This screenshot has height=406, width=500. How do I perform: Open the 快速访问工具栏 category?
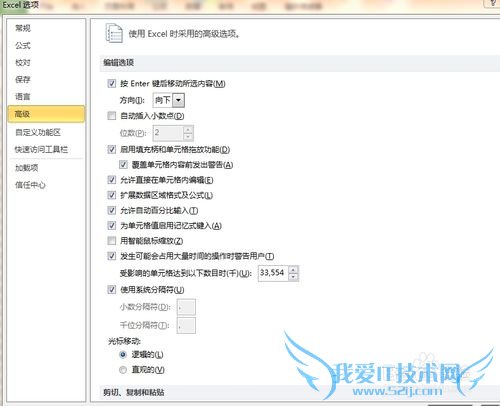[41, 150]
